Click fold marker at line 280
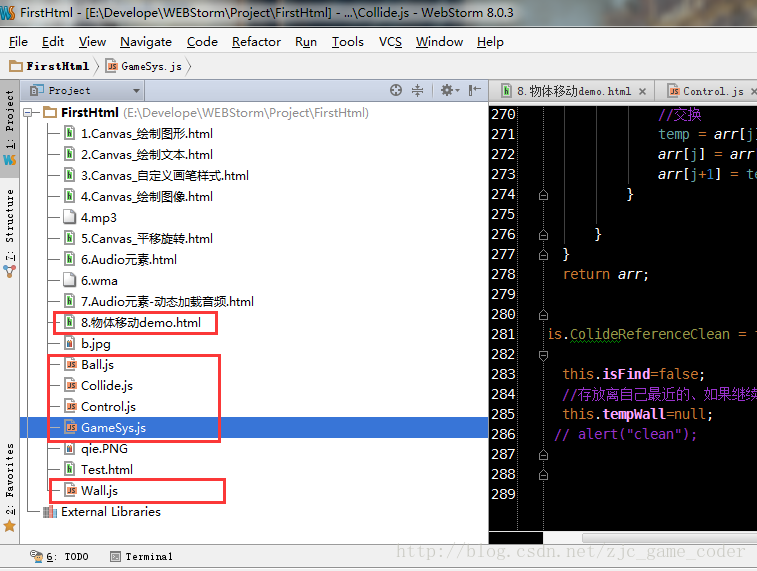Screen dimensions: 757x571 (x=543, y=315)
